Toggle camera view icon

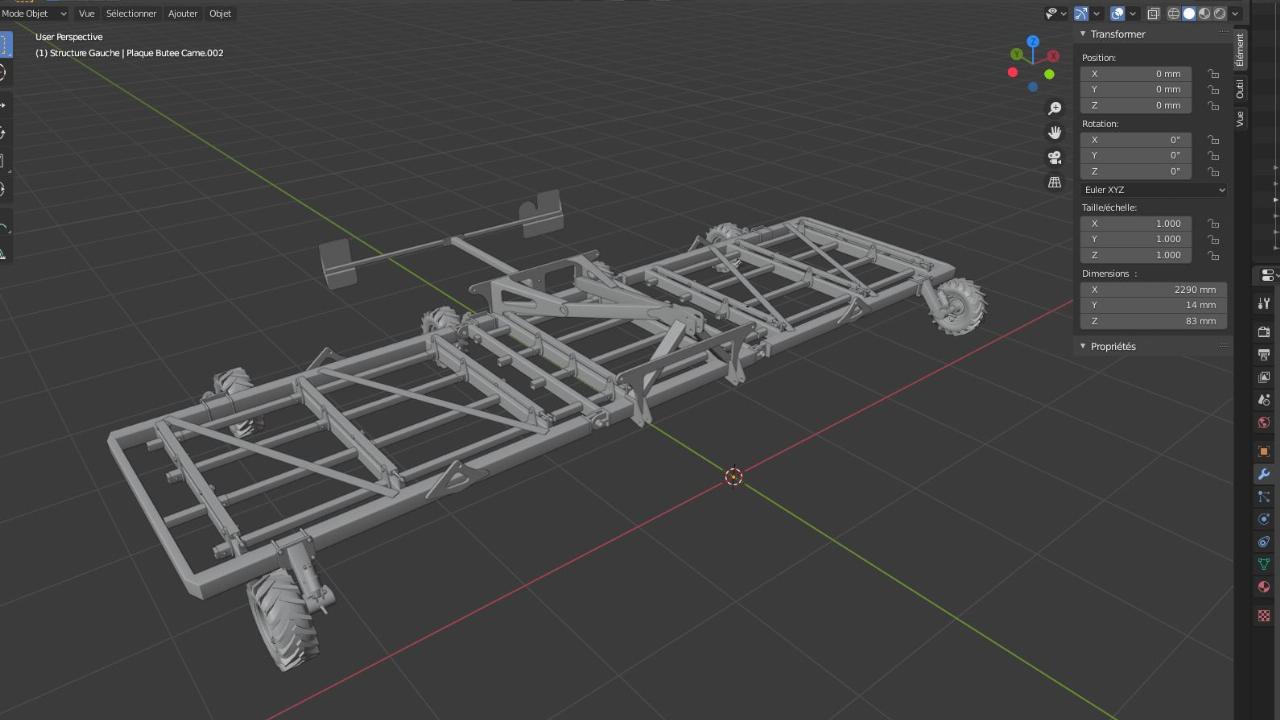(x=1054, y=158)
